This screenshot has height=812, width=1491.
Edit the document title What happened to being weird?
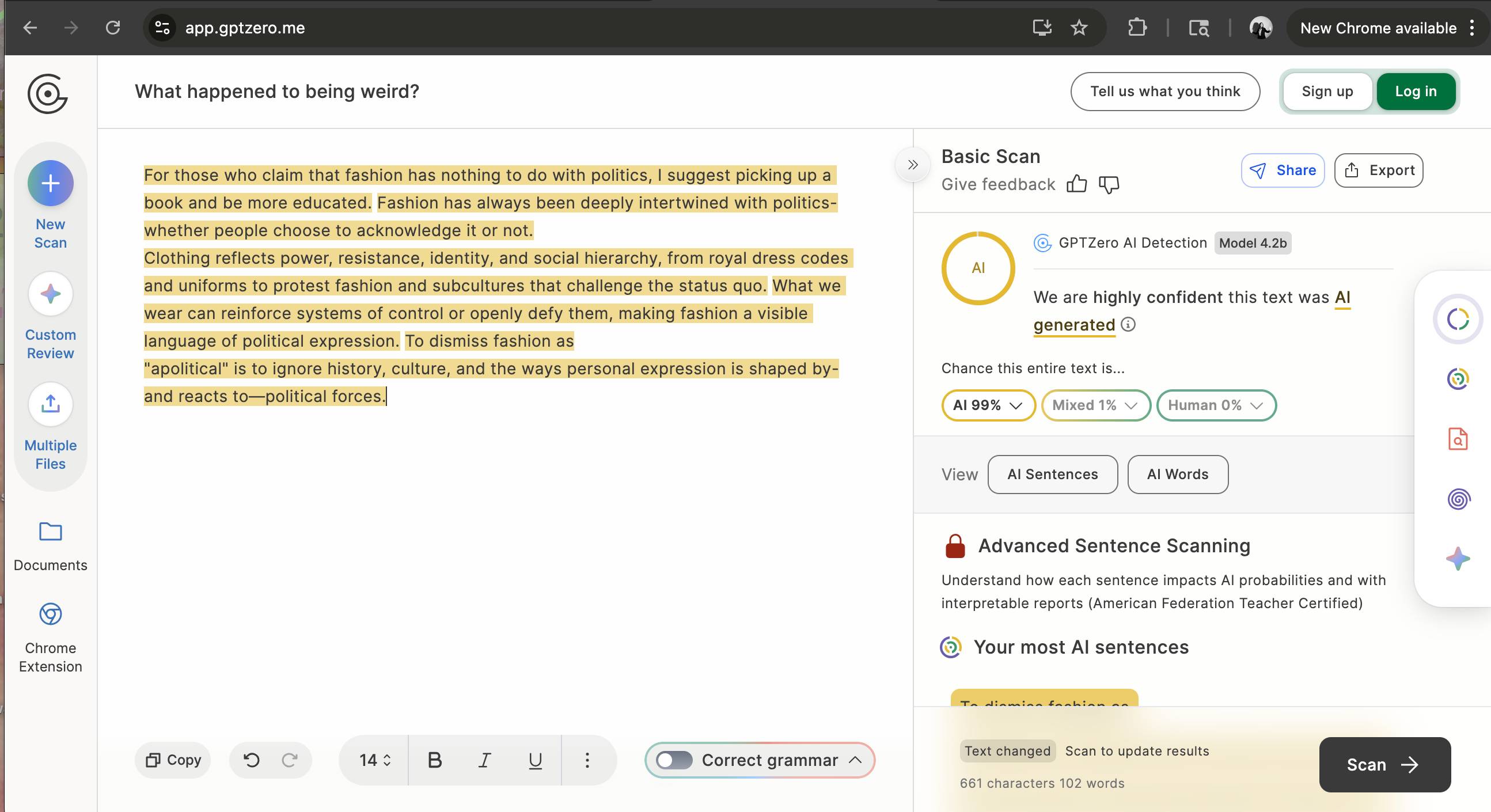pos(276,92)
